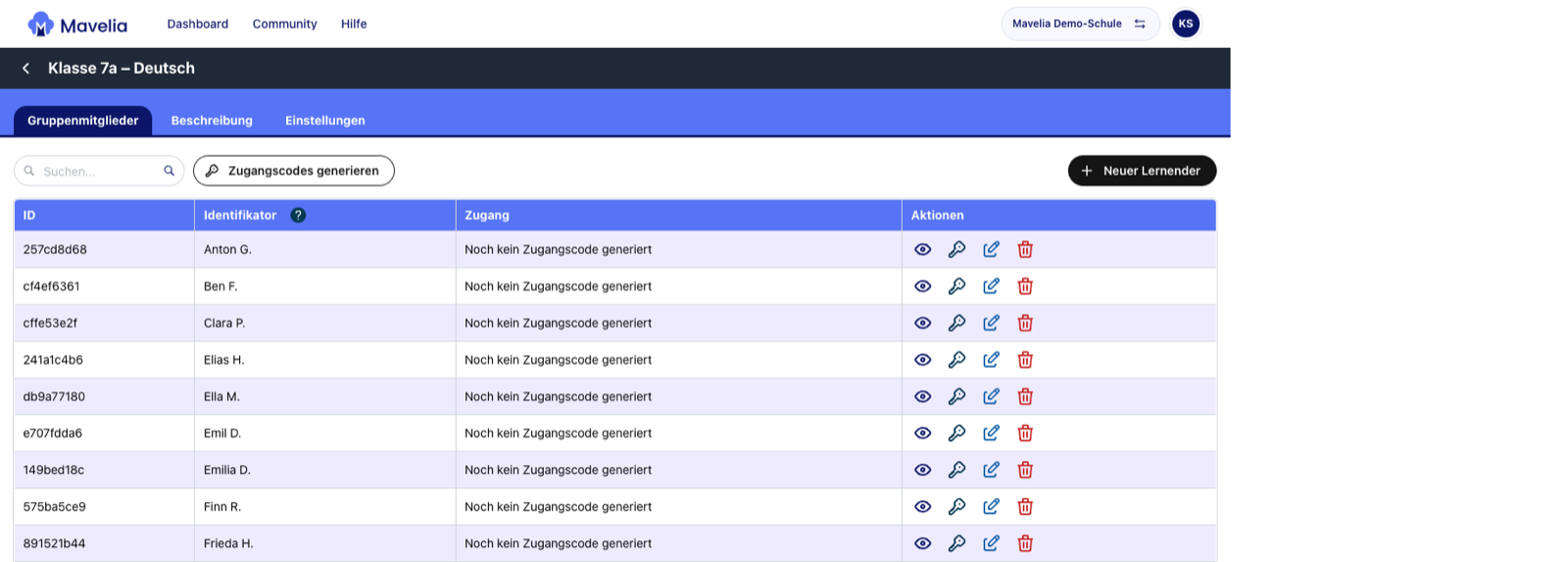Generate access code for Clara P.
1568x562 pixels.
[x=957, y=323]
